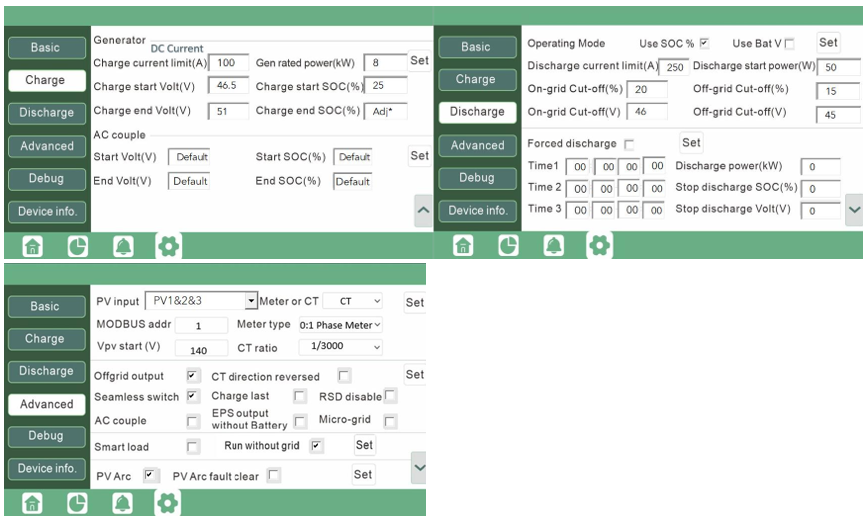Screen dimensions: 867x520
Task: Select Device info. tab in Advanced panel
Action: [x=46, y=469]
